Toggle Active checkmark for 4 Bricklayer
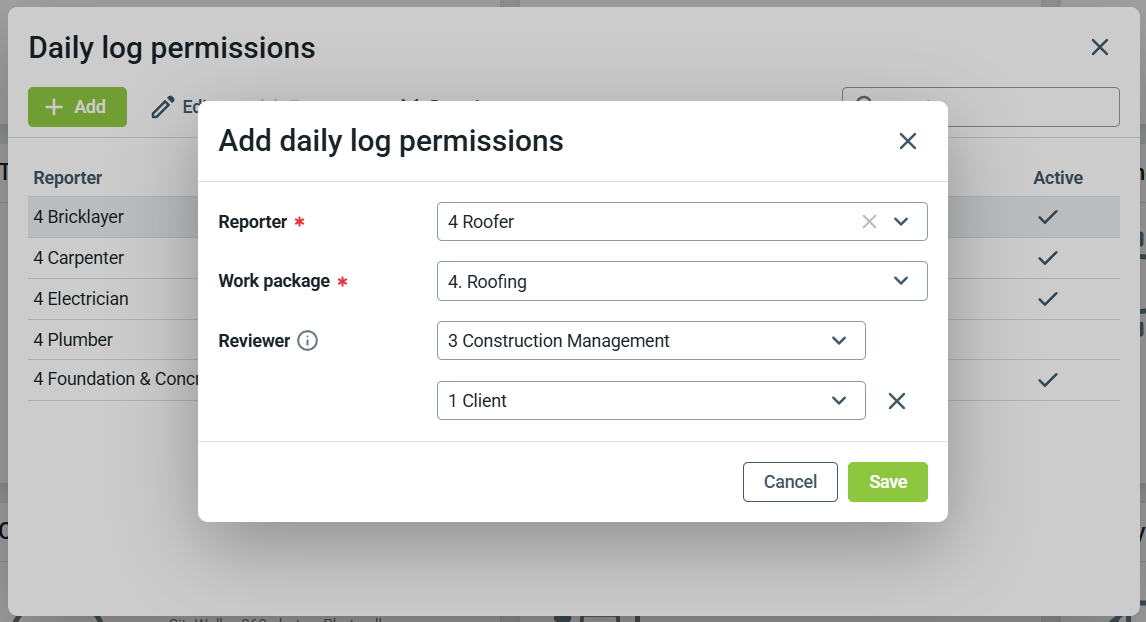The height and width of the screenshot is (622, 1146). click(x=1047, y=217)
